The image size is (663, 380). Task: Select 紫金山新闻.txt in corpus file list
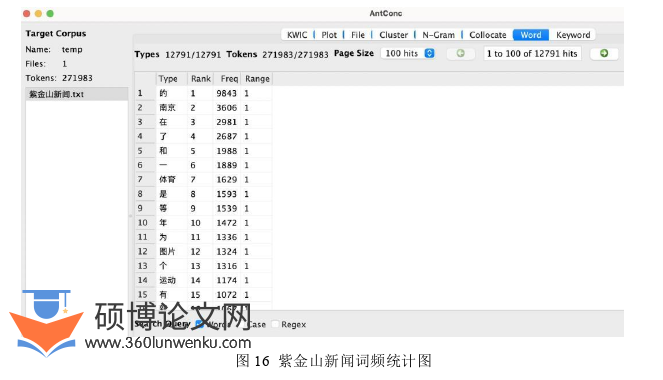[x=77, y=94]
